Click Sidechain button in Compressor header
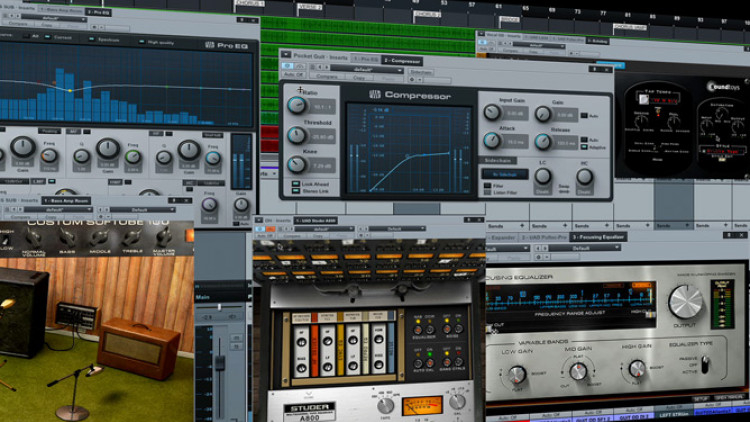 click(x=421, y=72)
